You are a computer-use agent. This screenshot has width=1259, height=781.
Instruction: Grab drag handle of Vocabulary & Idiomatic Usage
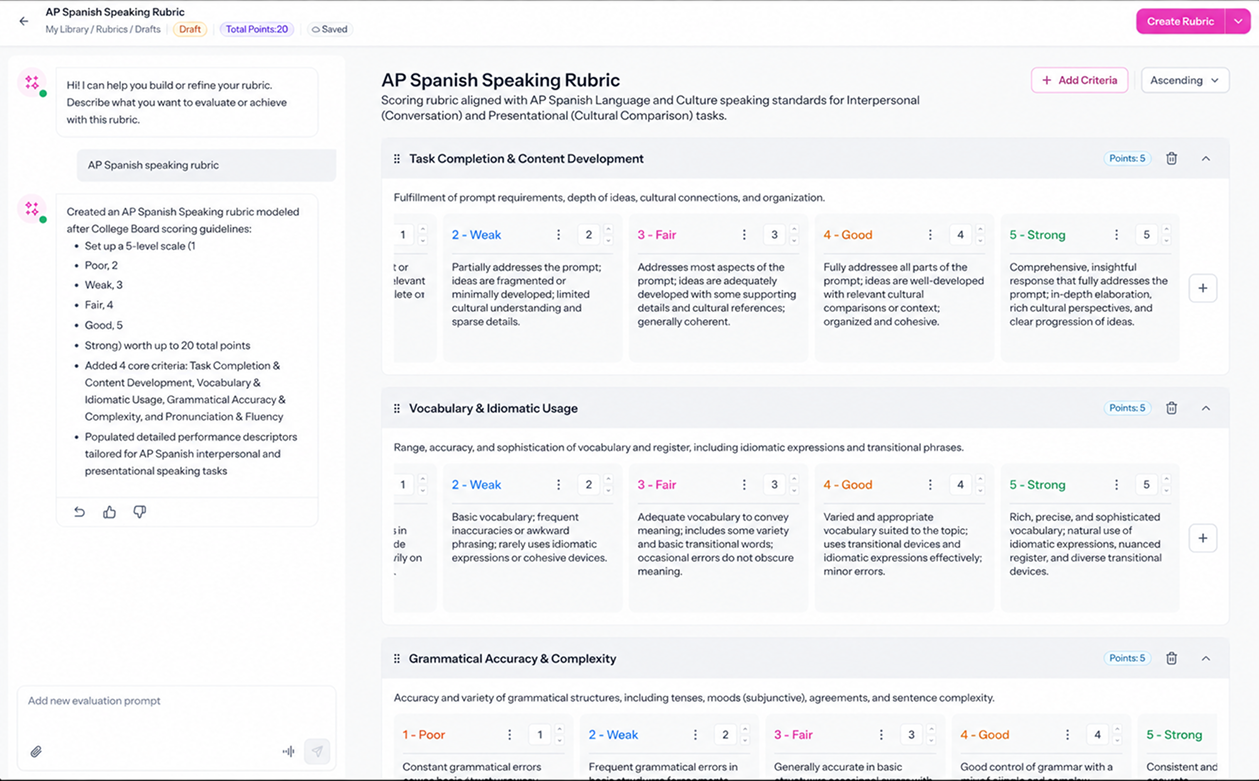click(397, 409)
